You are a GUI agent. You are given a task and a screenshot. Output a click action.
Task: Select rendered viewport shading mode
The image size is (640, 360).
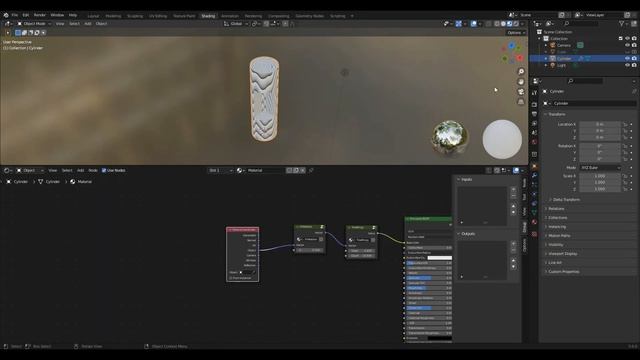point(516,24)
